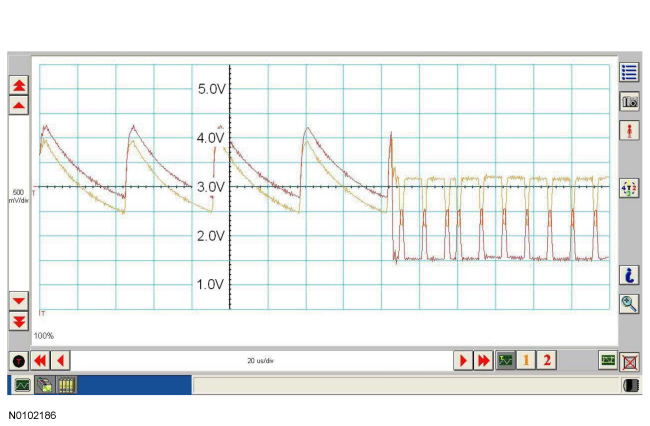Increase voltage scale with double up arrow
Image resolution: width=650 pixels, height=426 pixels.
(19, 84)
